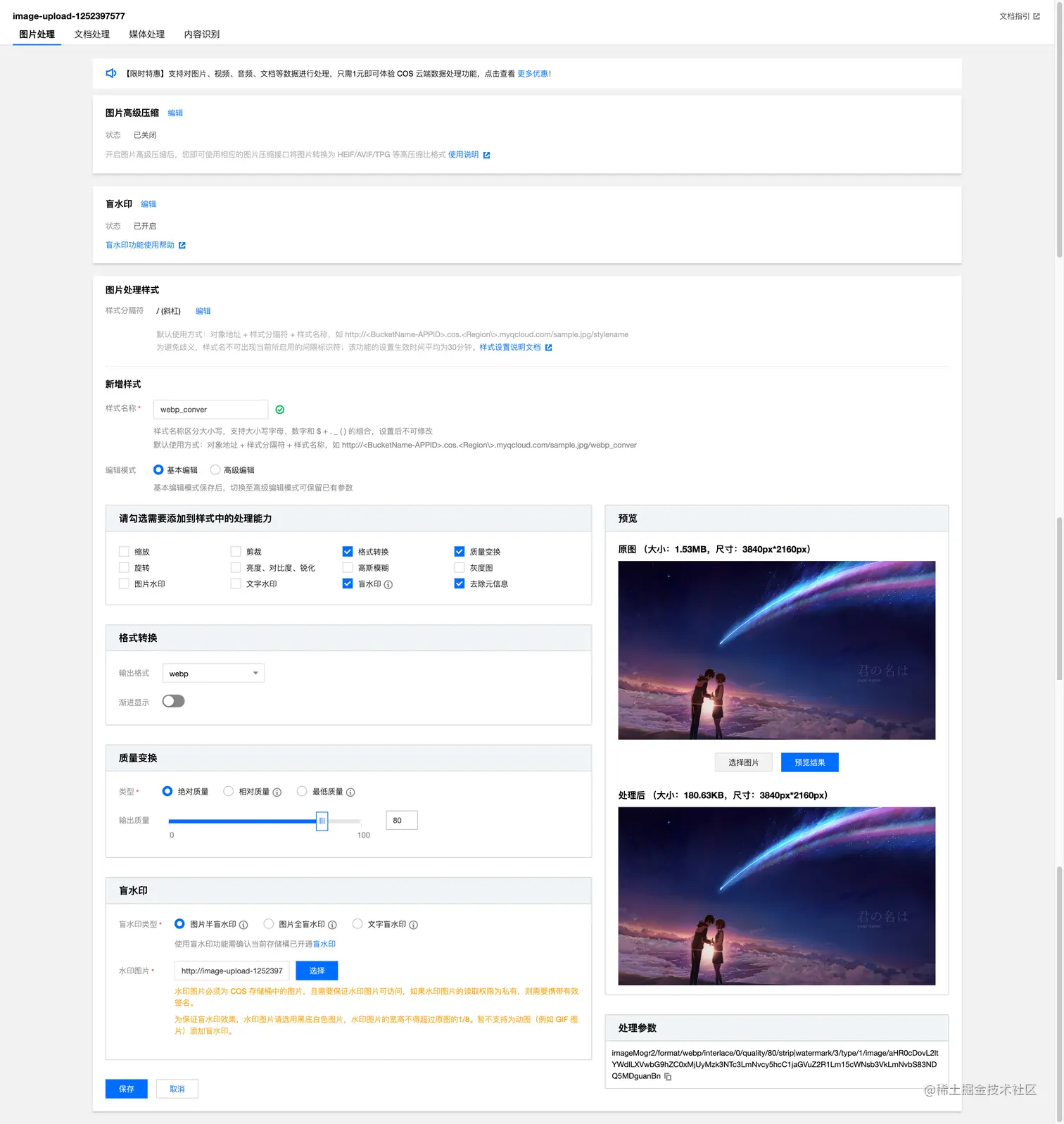Click external icon beside 盲水印功能使用帮助
The width and height of the screenshot is (1064, 1124).
182,245
